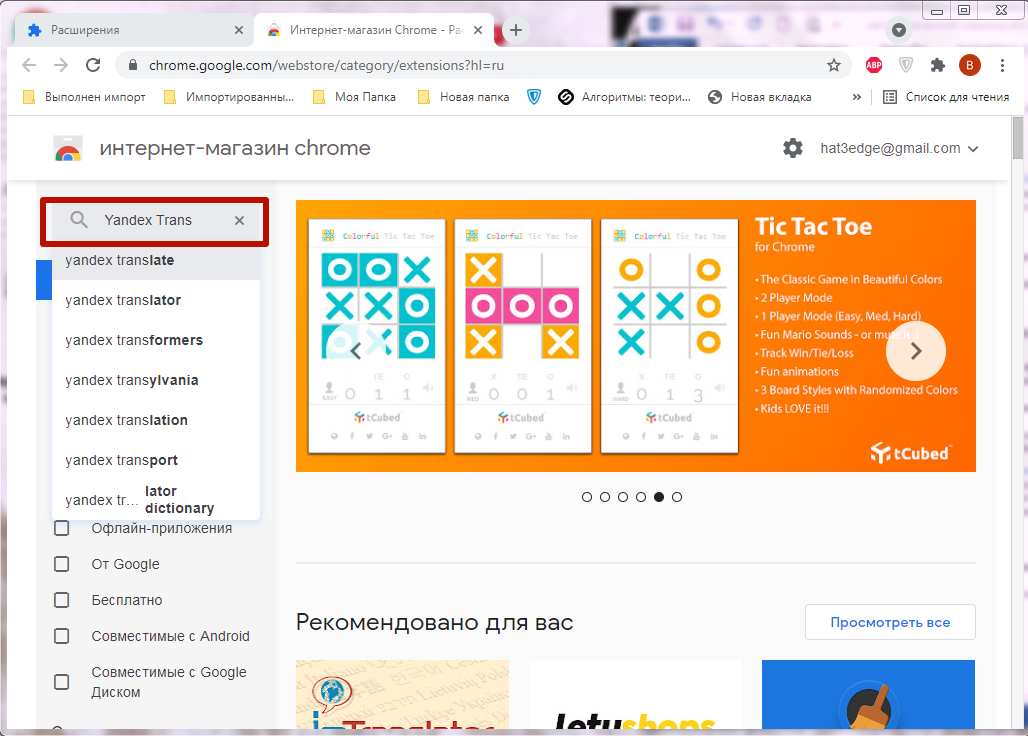
Task: Open the tab search dropdown arrow
Action: (899, 30)
